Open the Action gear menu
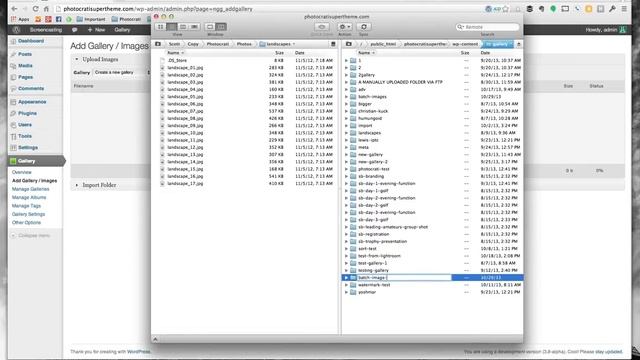The height and width of the screenshot is (360, 640). point(344,27)
